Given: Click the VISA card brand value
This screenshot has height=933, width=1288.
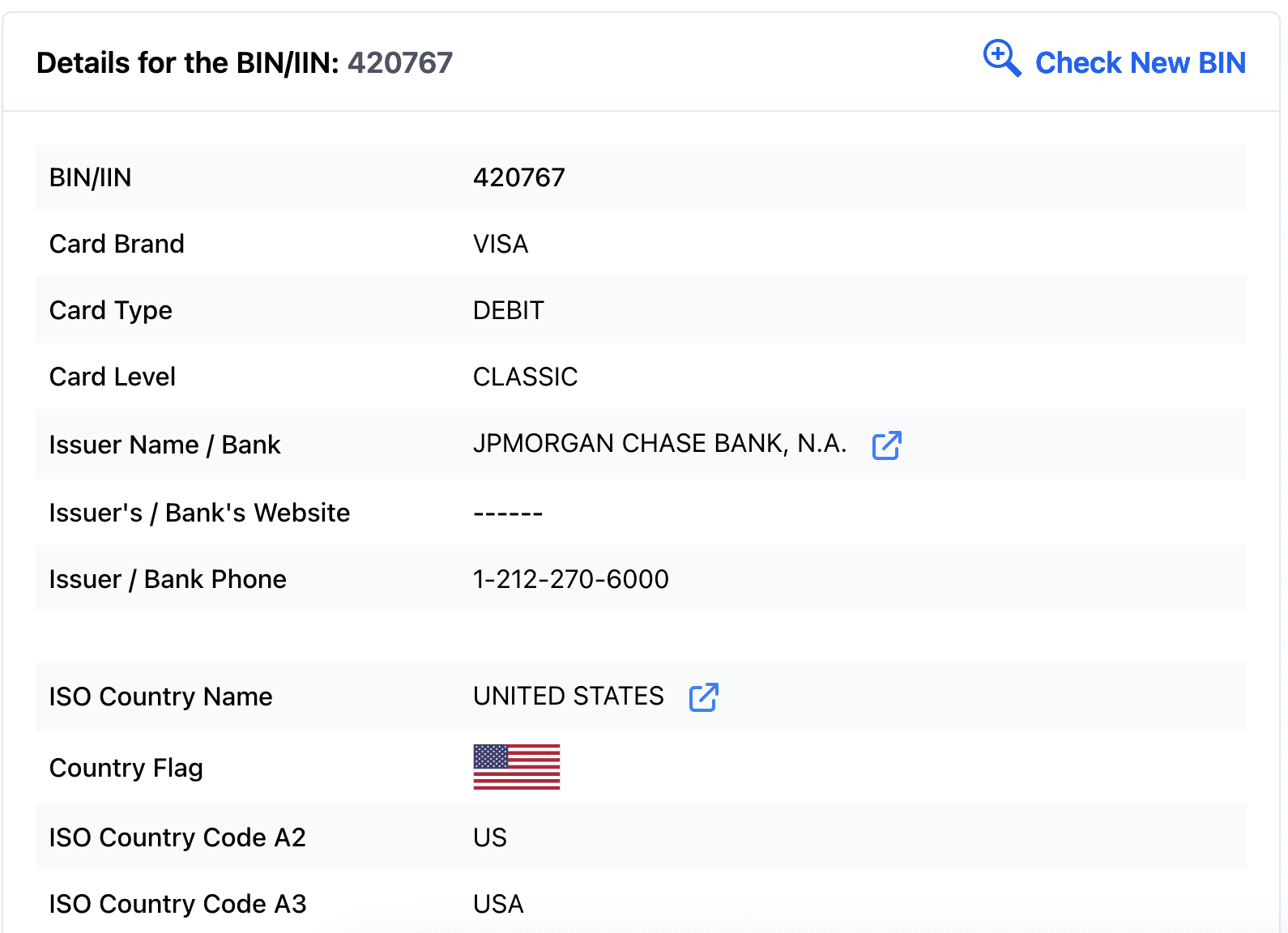Looking at the screenshot, I should (x=501, y=244).
